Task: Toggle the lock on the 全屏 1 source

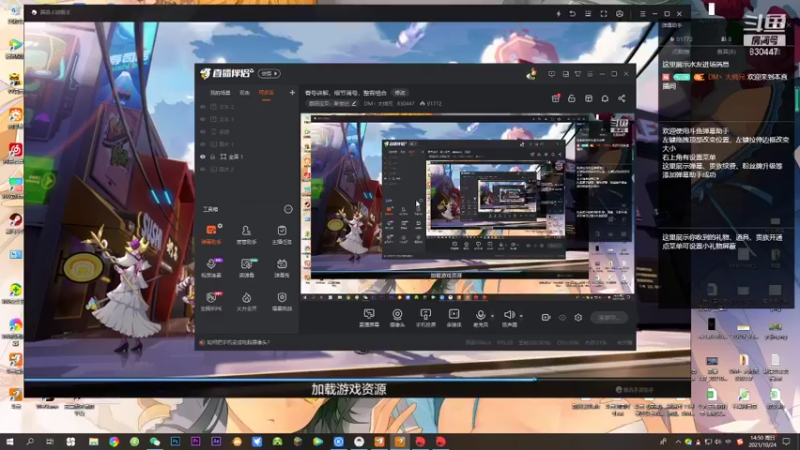Action: (x=213, y=157)
